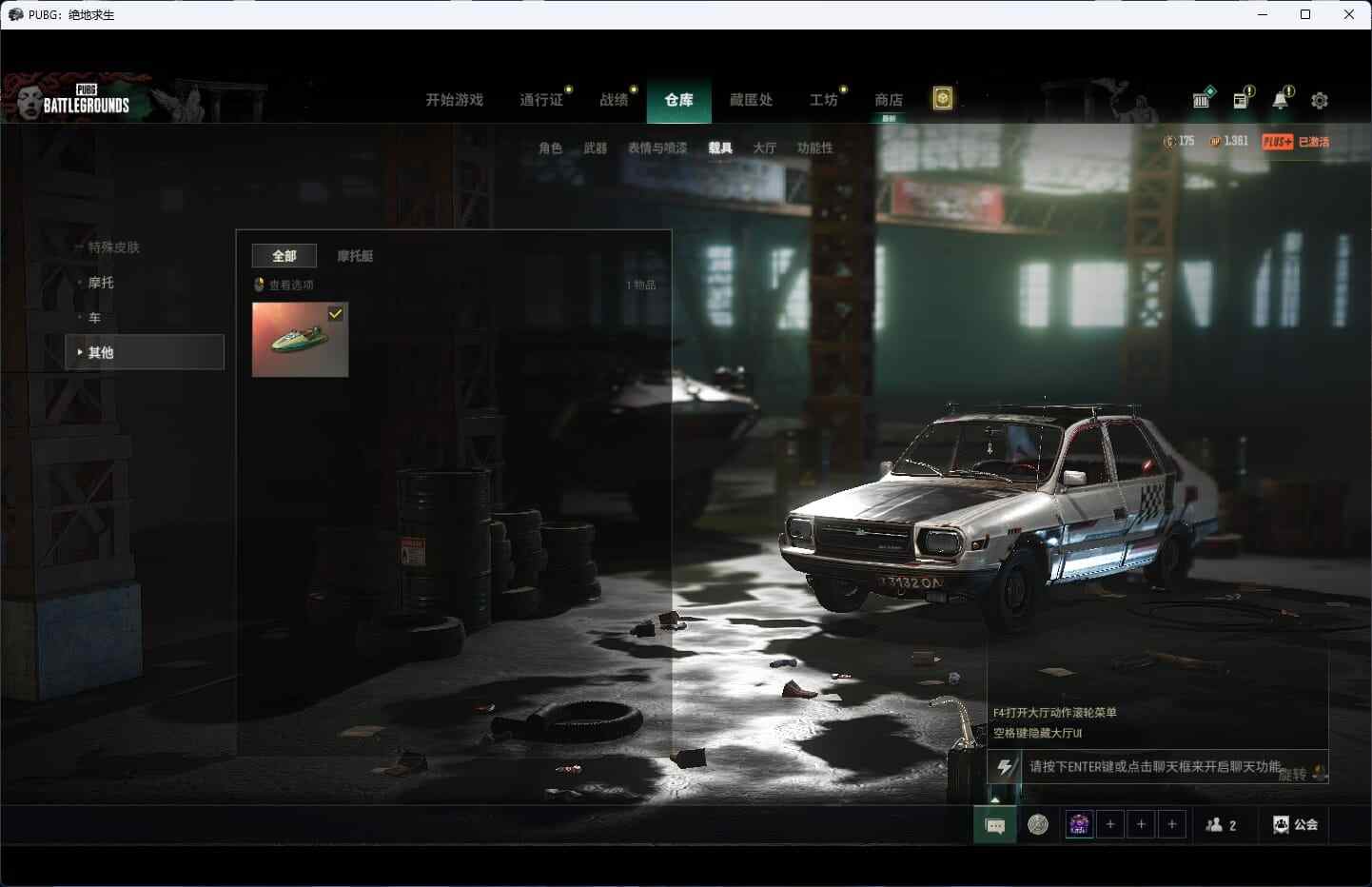Open the friends list showing 2

click(1222, 825)
